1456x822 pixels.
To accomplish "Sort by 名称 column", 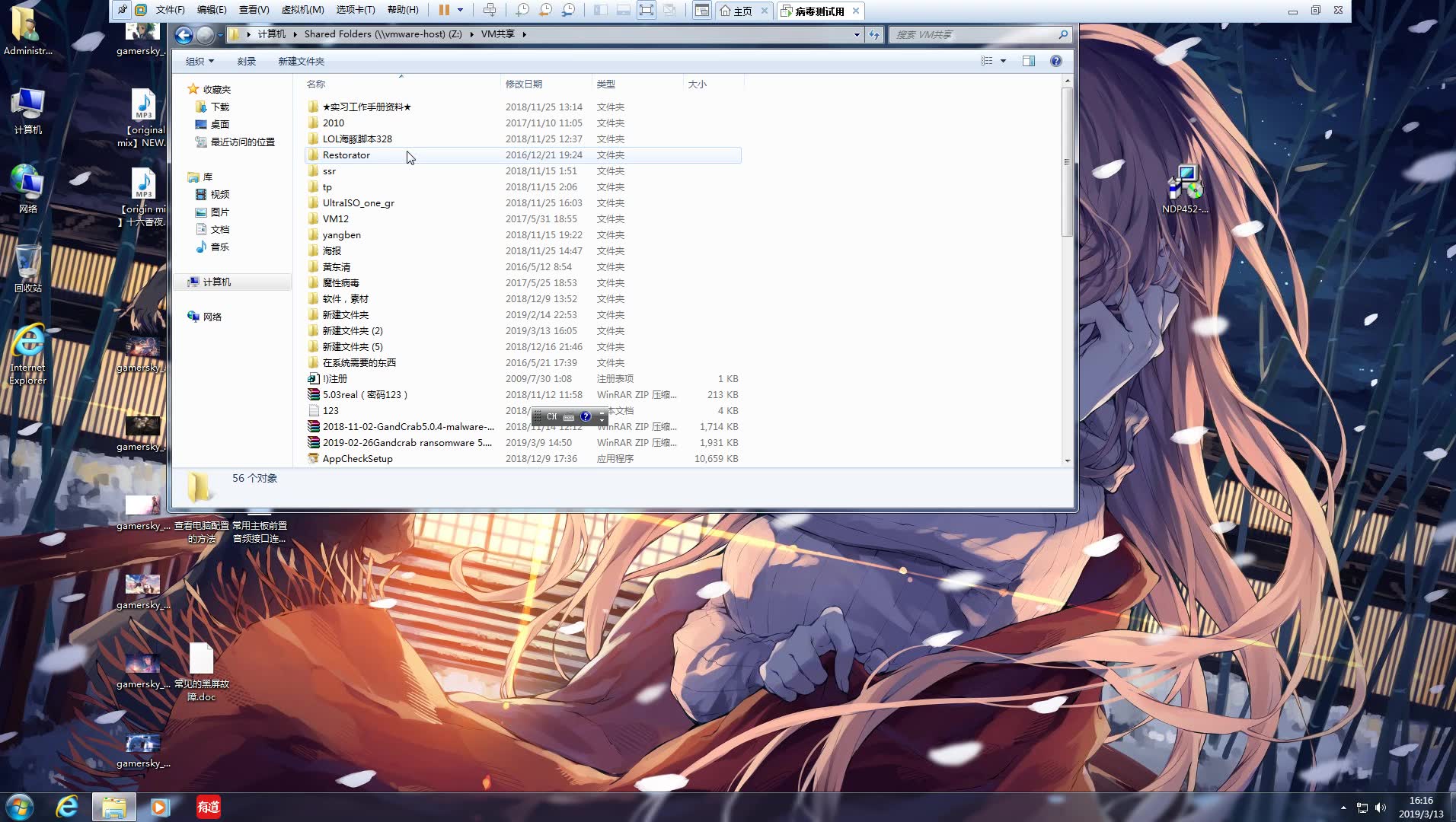I will click(x=403, y=84).
